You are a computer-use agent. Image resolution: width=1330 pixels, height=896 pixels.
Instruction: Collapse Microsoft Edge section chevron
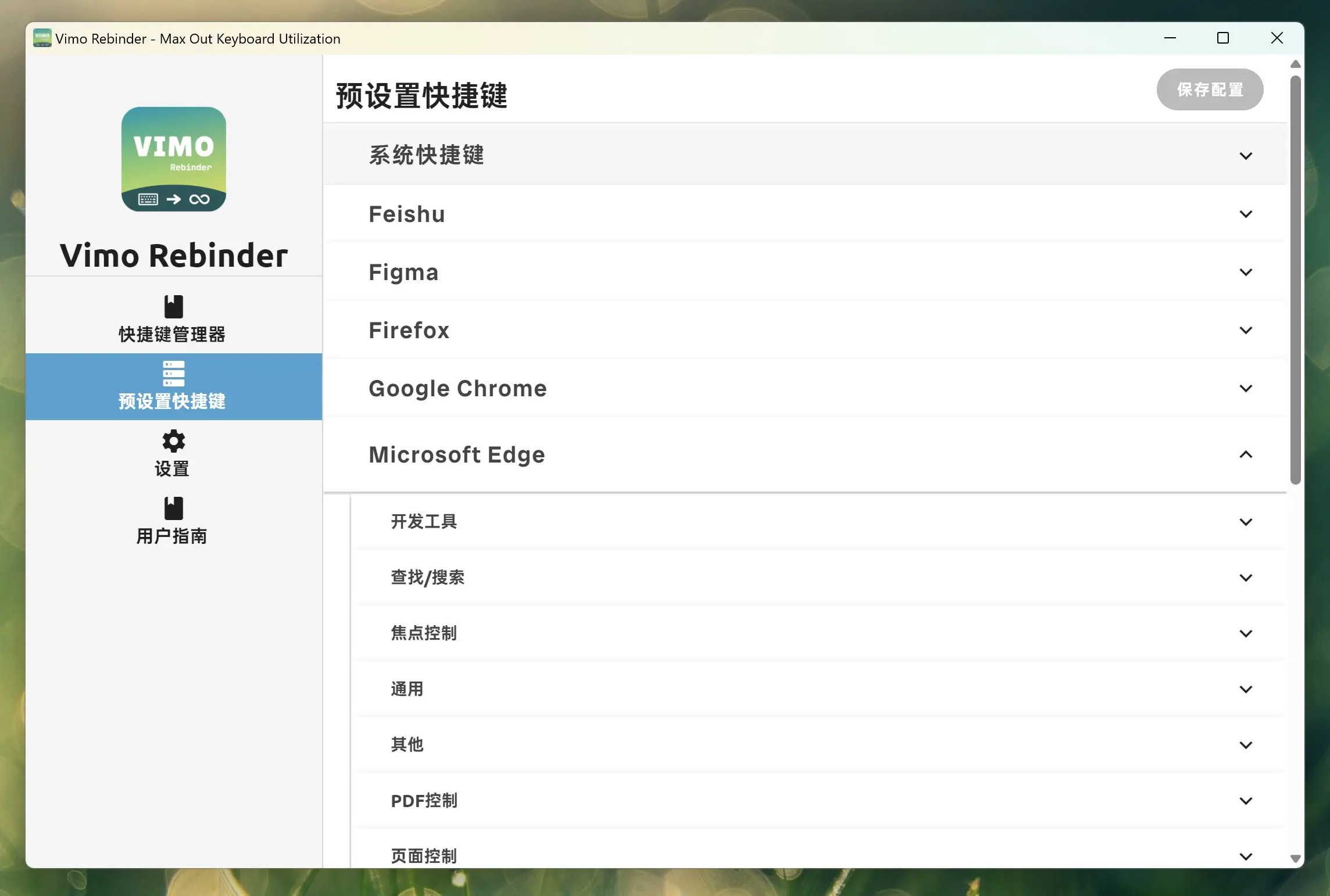1246,454
